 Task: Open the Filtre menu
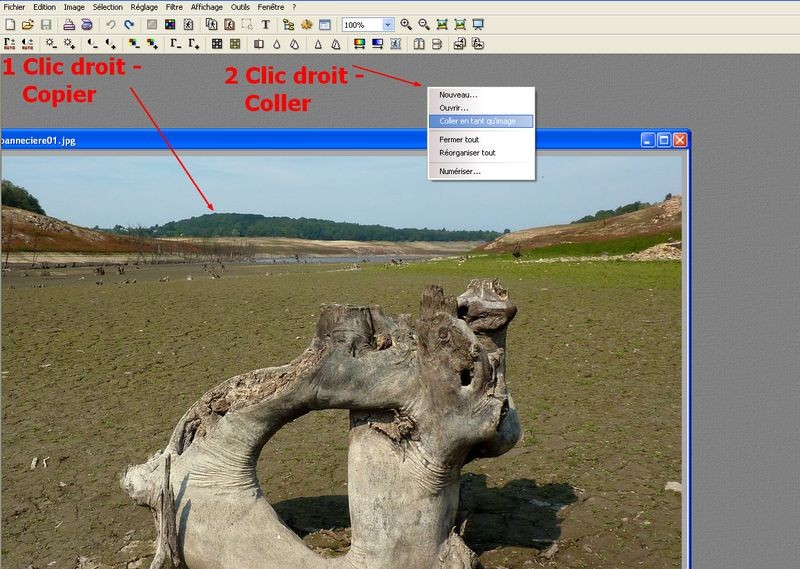174,7
